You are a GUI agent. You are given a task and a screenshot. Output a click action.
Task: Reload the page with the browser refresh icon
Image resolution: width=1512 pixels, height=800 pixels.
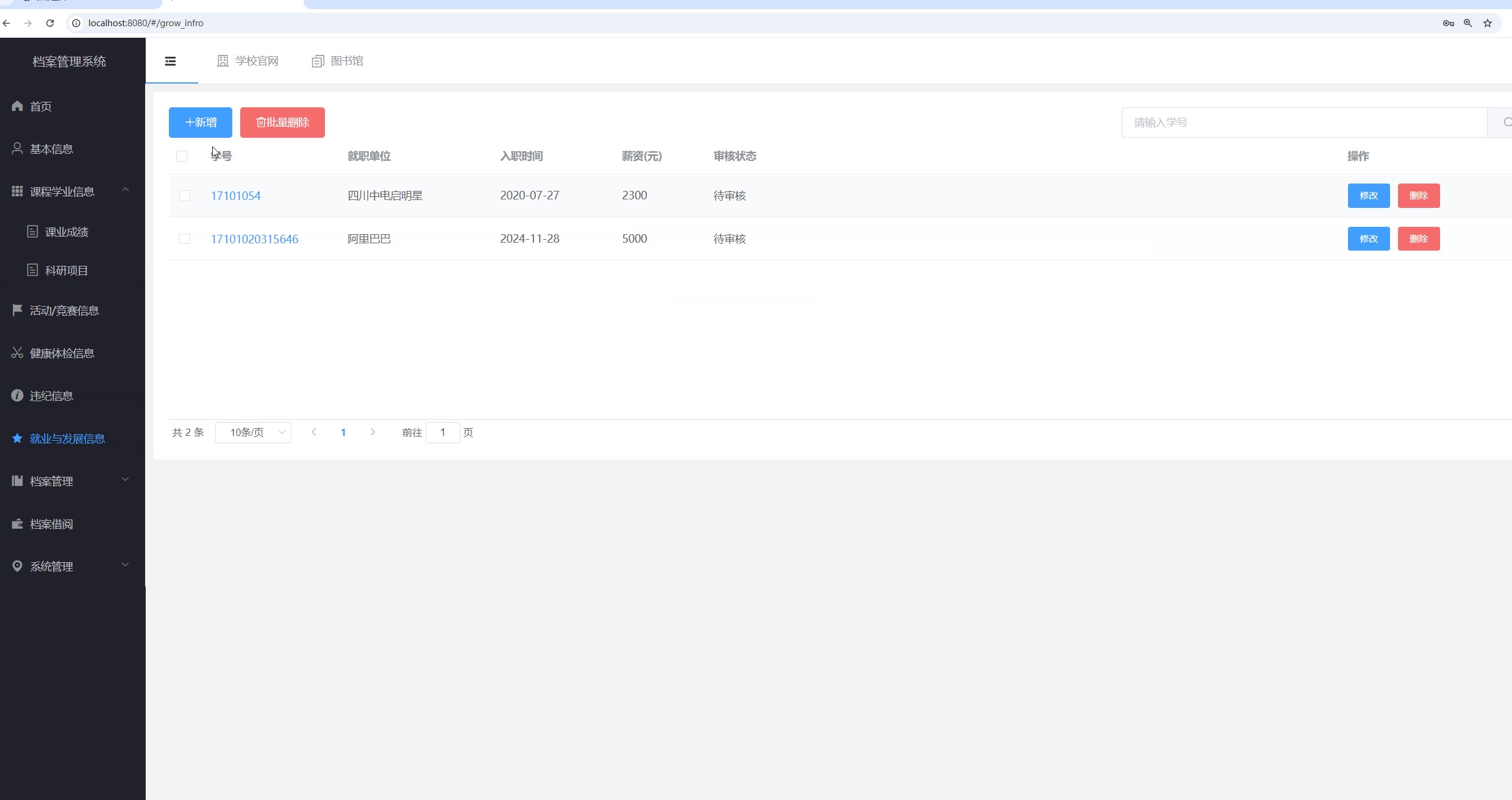point(50,23)
